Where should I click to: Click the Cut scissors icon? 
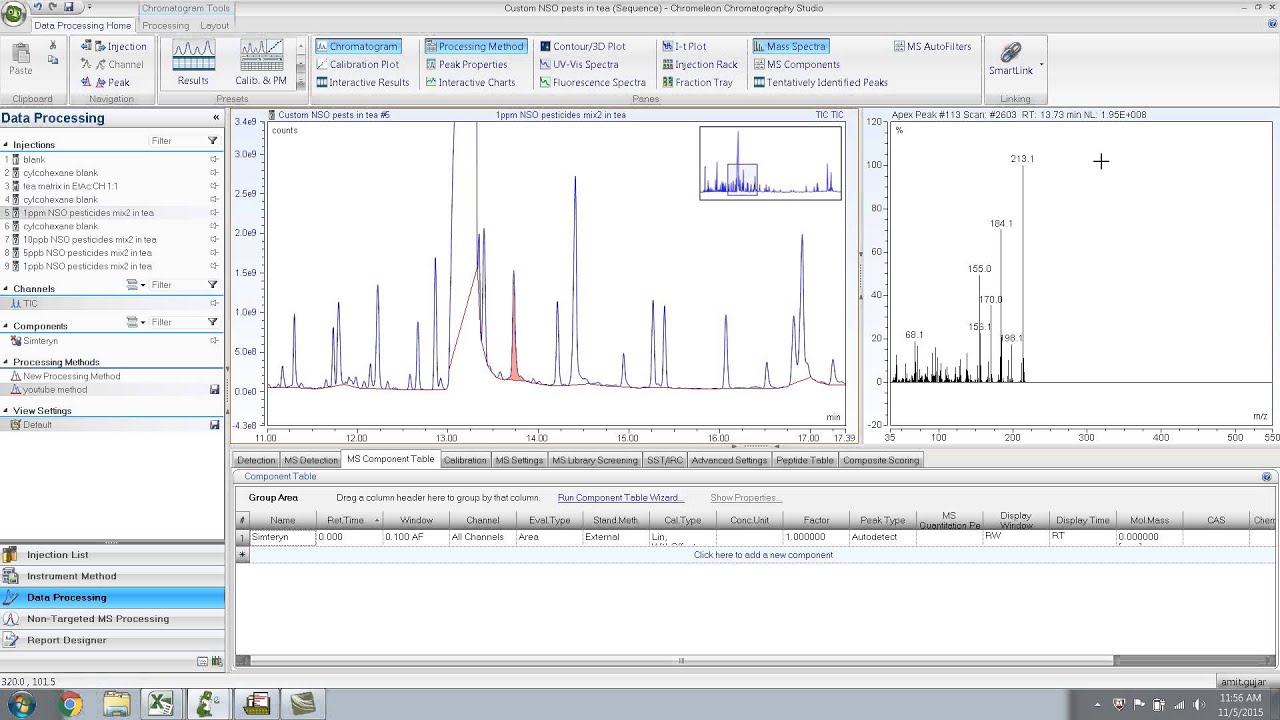pos(53,46)
